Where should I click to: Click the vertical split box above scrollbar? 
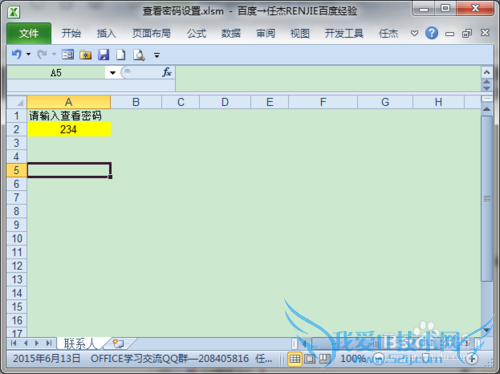(x=487, y=99)
